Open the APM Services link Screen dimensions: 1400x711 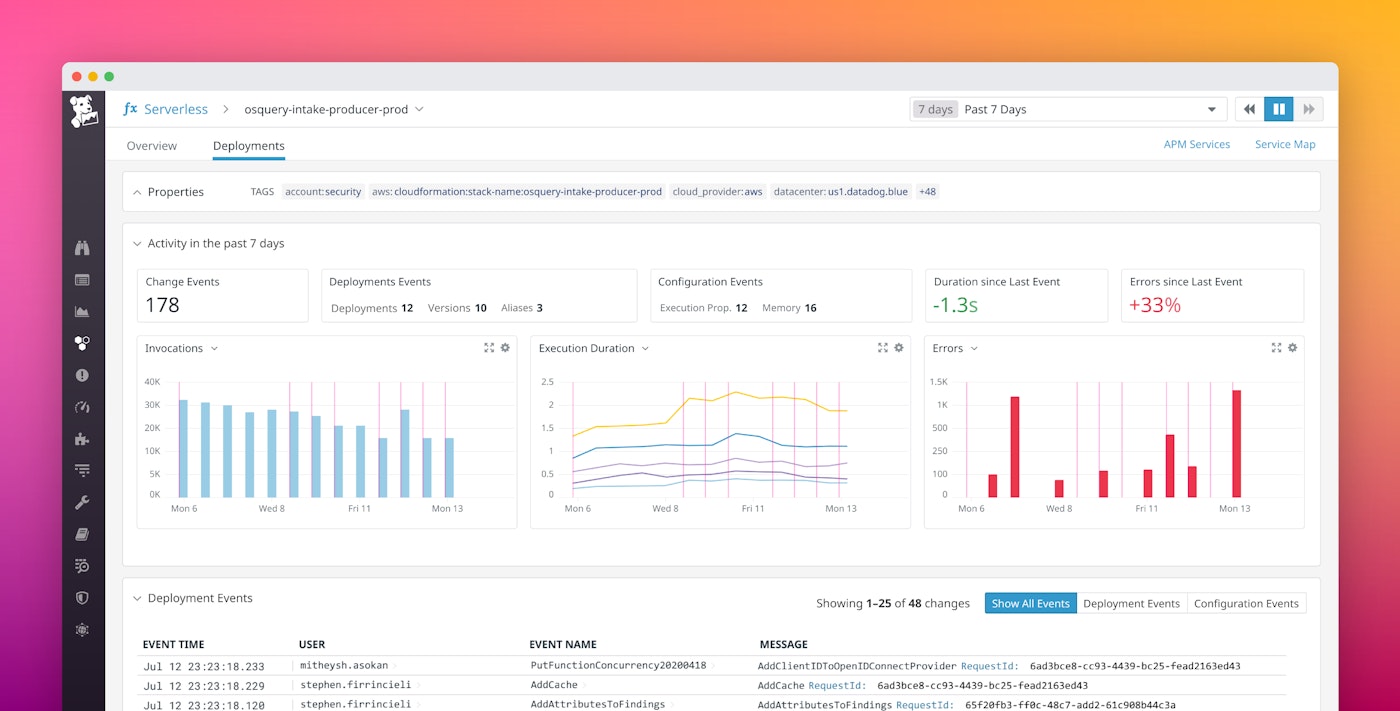(x=1197, y=144)
